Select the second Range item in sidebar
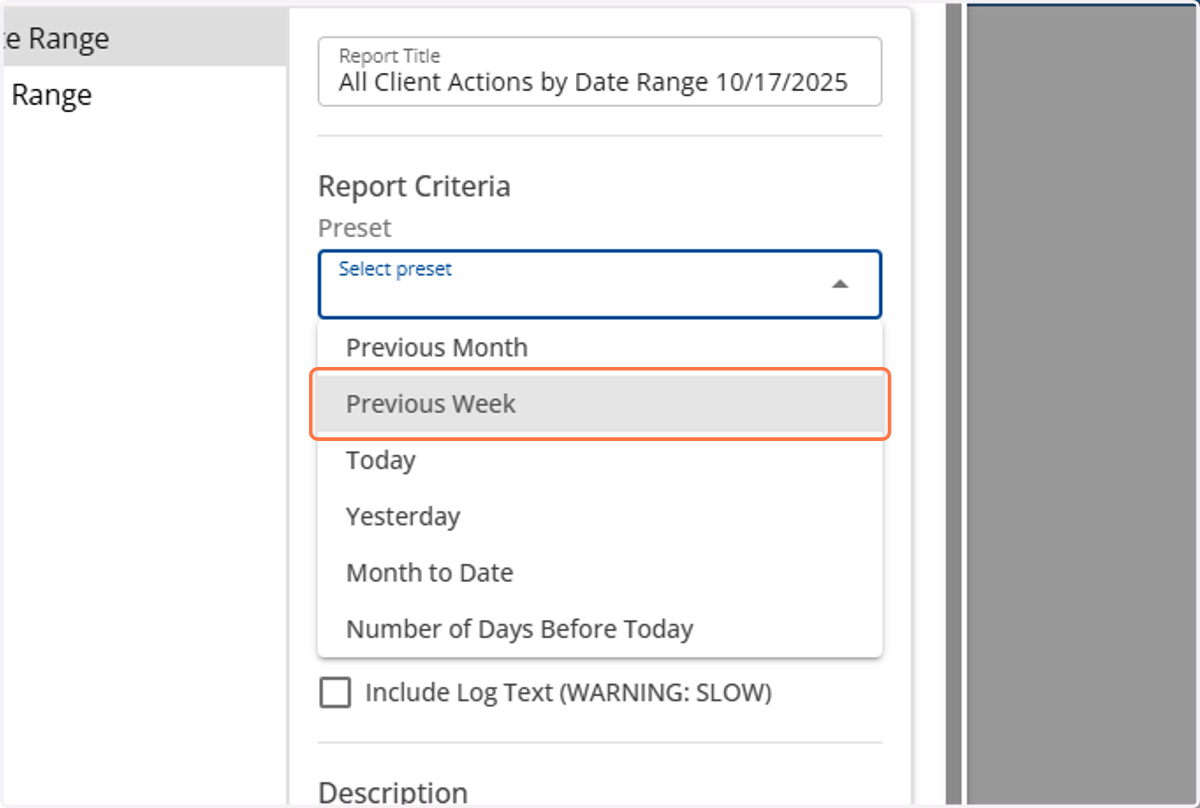 click(x=143, y=95)
